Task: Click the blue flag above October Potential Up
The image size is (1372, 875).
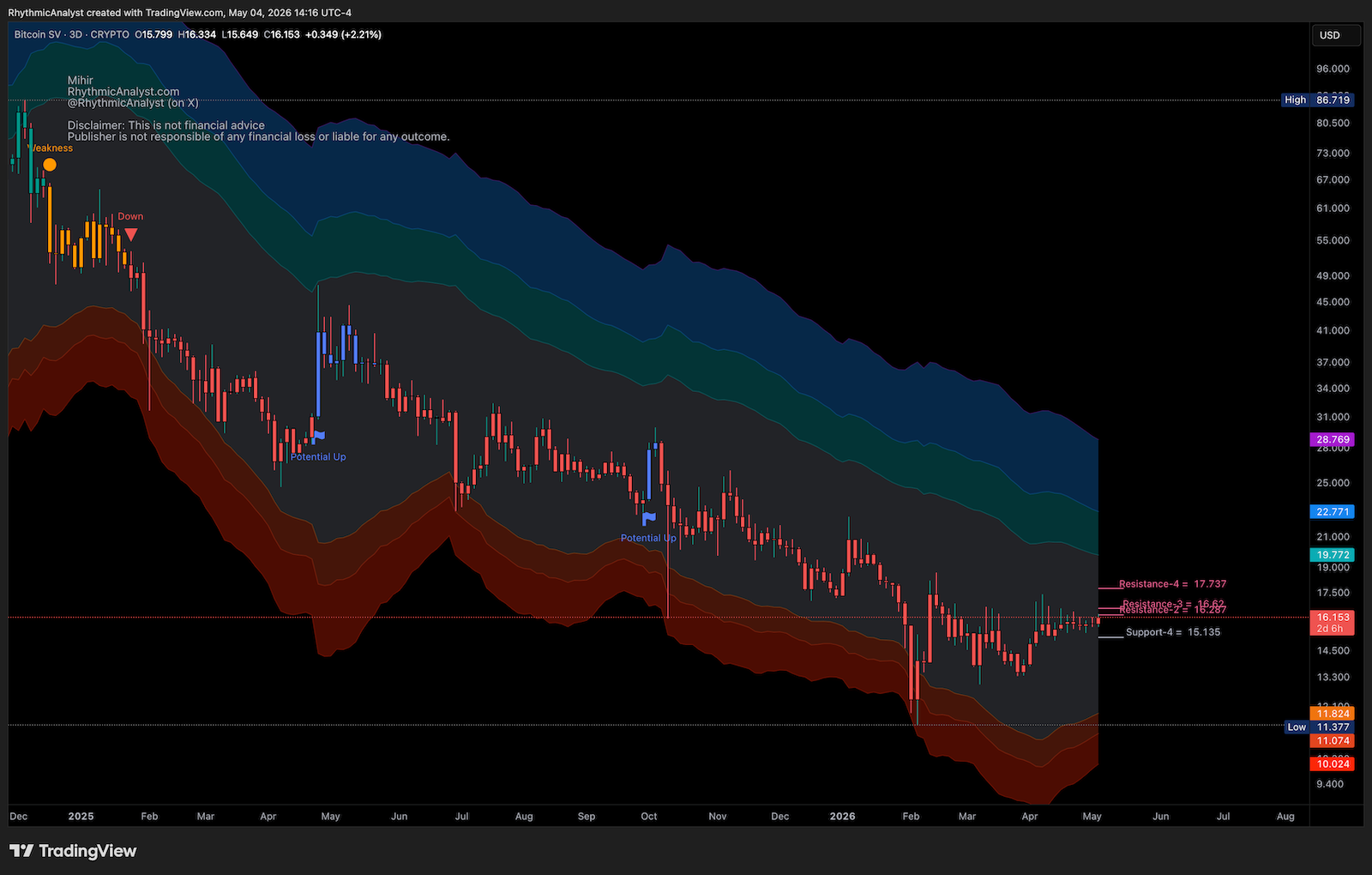Action: click(x=649, y=518)
